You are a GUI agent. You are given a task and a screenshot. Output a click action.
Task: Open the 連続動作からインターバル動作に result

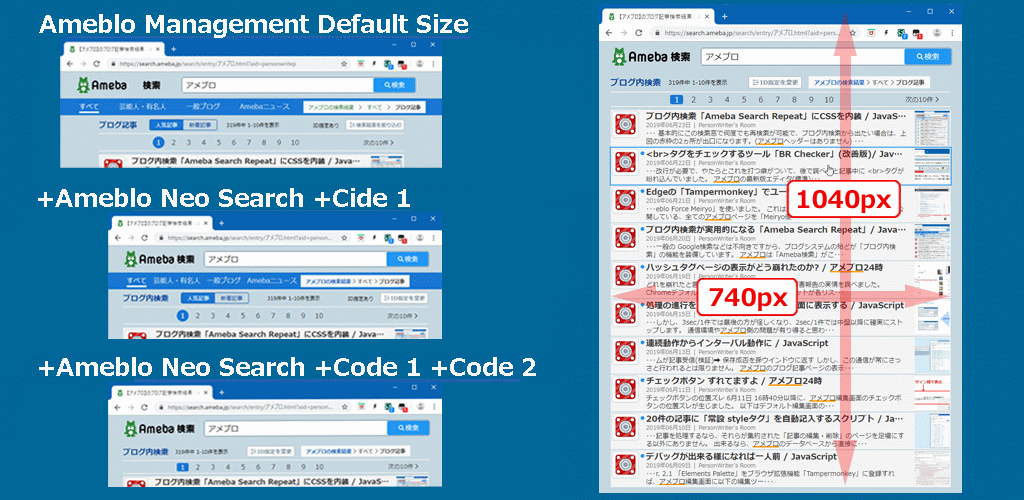737,343
